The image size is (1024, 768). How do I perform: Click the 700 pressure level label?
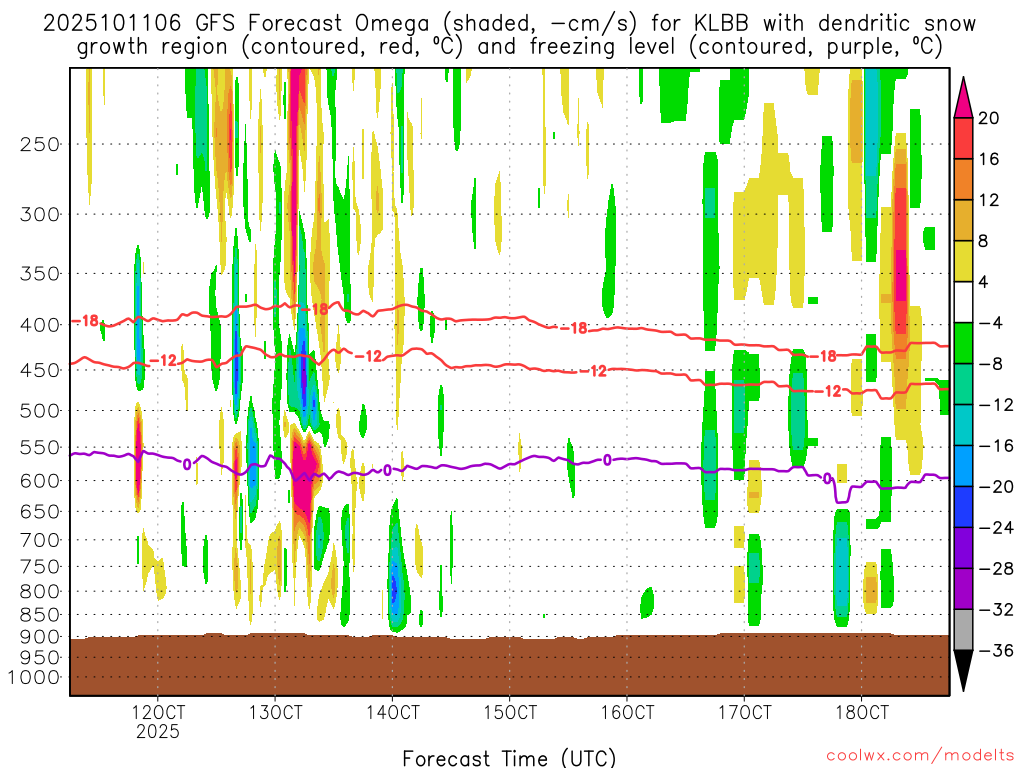click(x=40, y=540)
